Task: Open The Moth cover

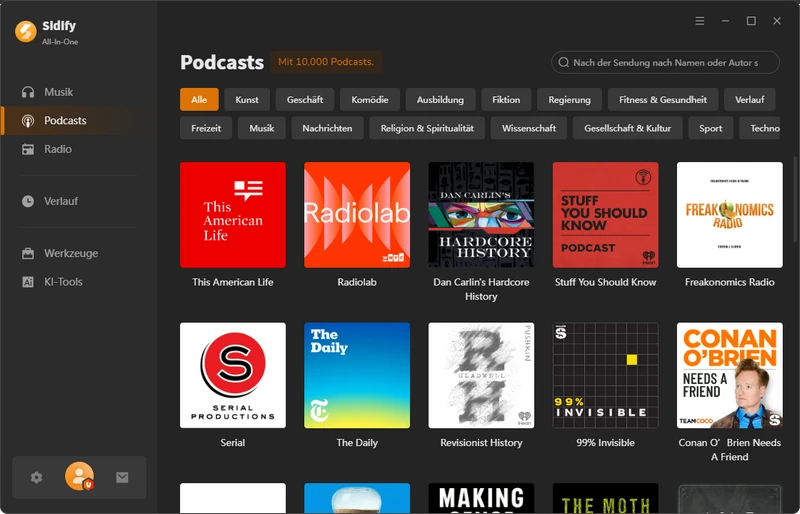Action: 606,498
